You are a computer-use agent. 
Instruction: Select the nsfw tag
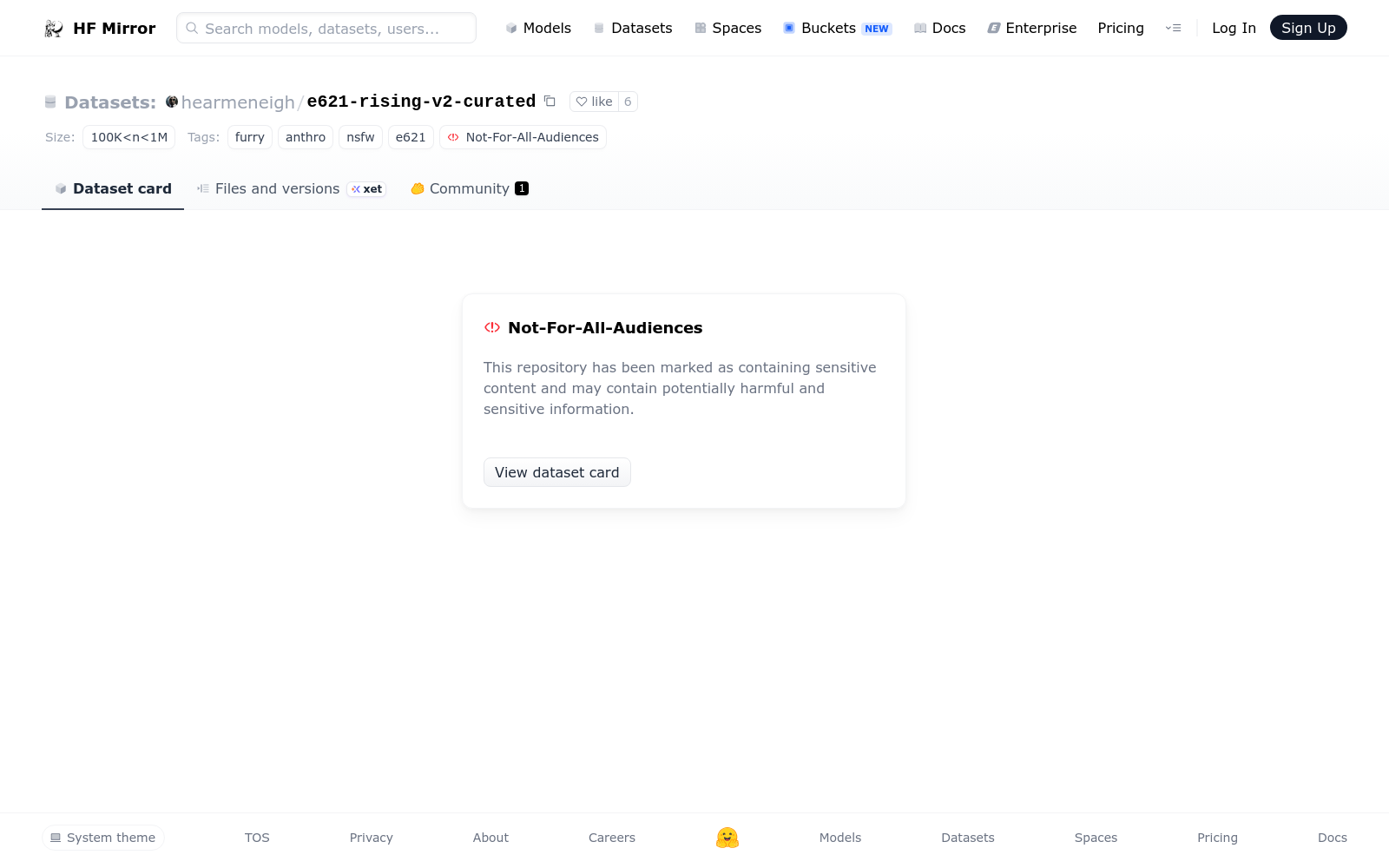click(x=360, y=137)
